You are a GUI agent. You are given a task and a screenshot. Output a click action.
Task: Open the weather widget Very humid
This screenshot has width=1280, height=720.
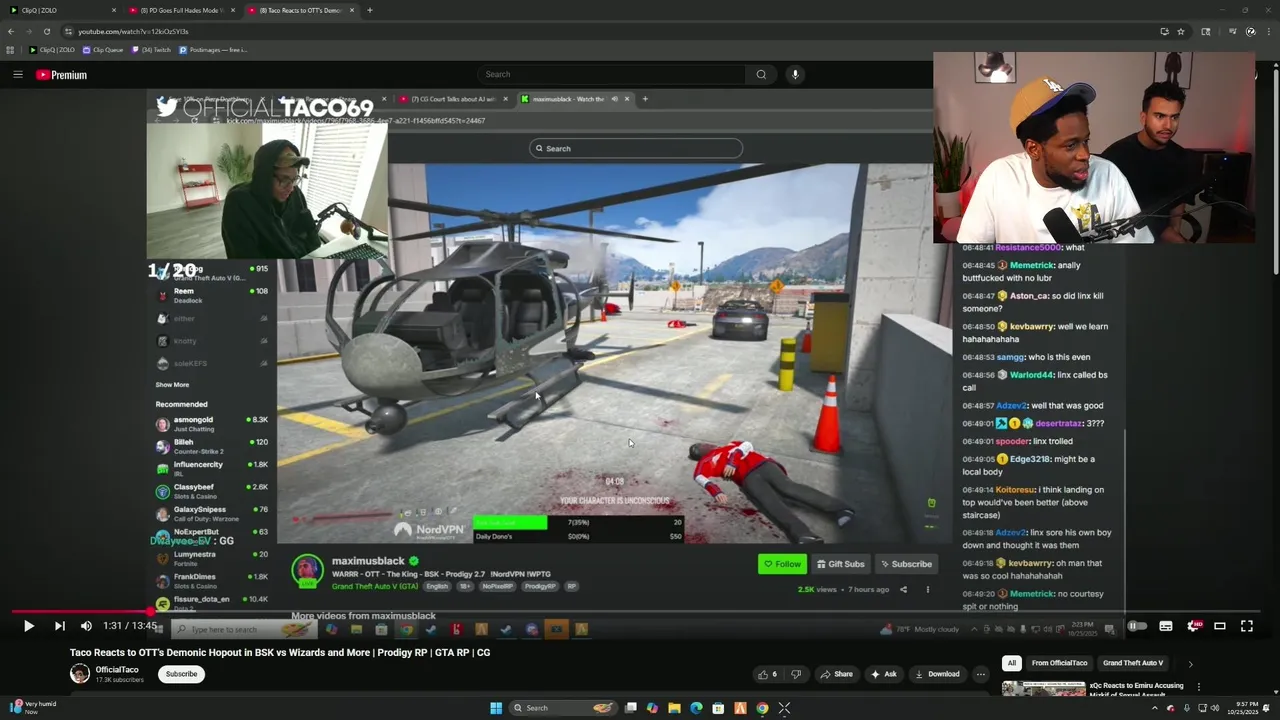tap(33, 707)
